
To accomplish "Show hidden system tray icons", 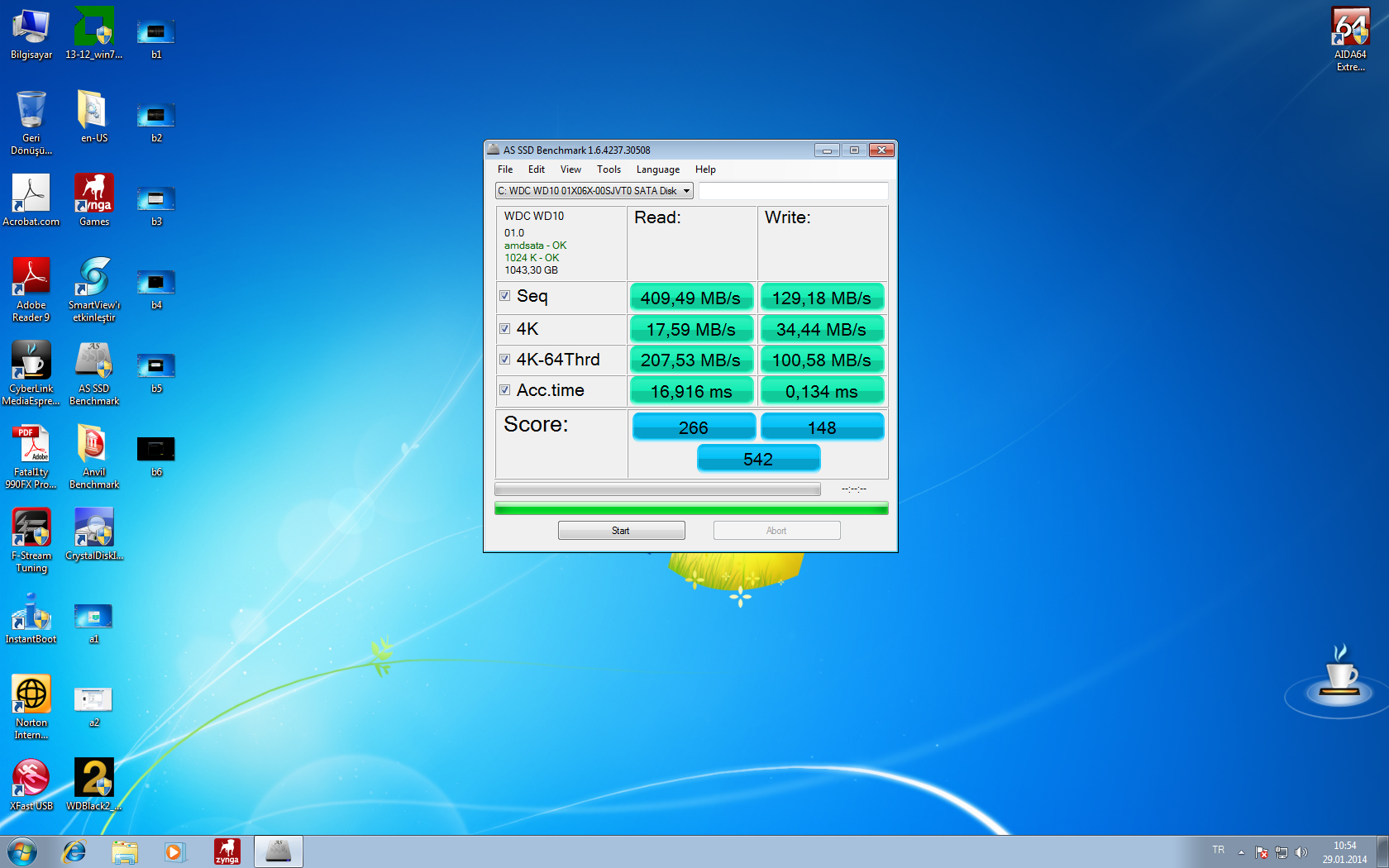I will click(x=1241, y=852).
